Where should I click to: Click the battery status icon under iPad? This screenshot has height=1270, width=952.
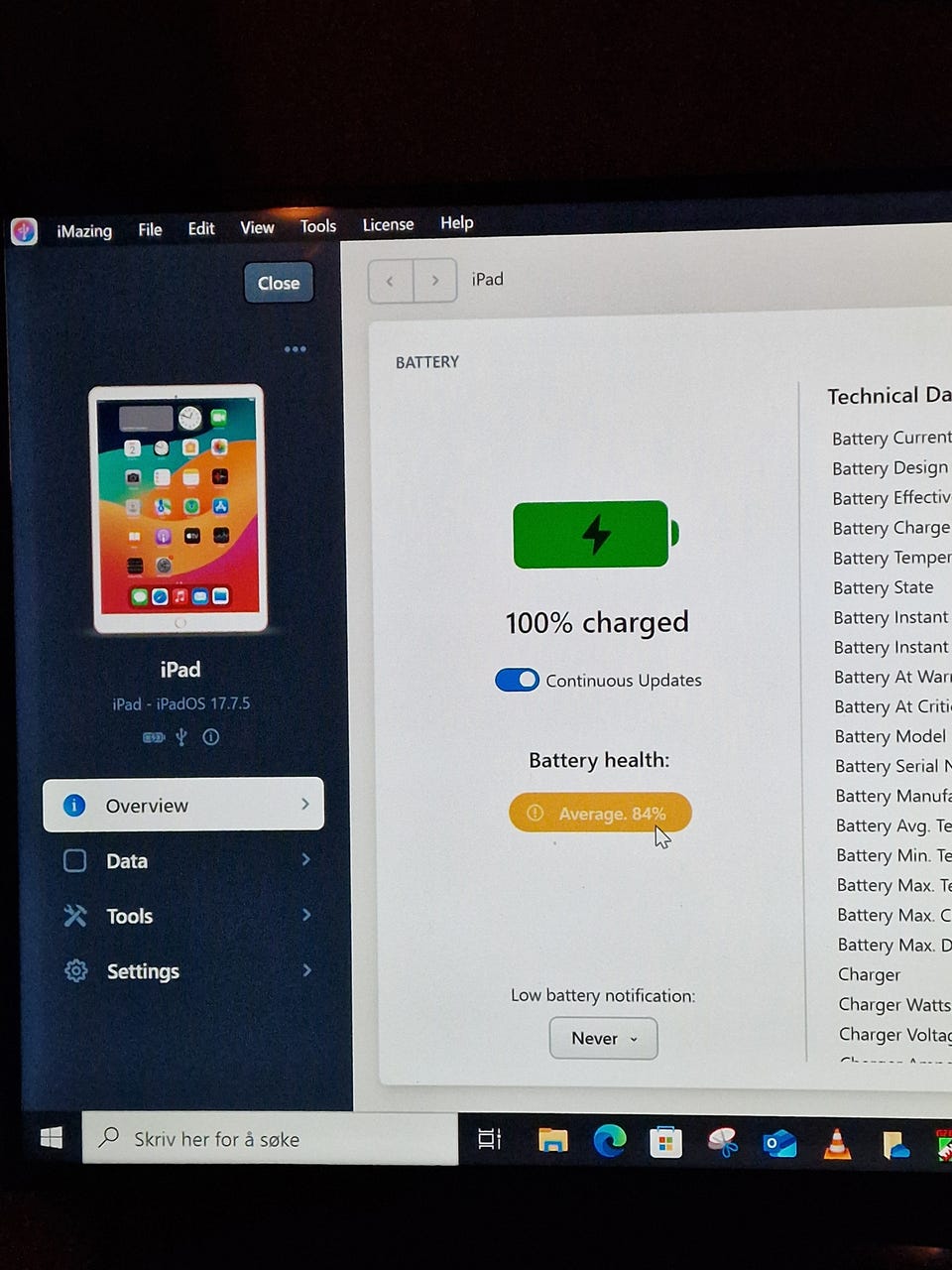pos(154,737)
